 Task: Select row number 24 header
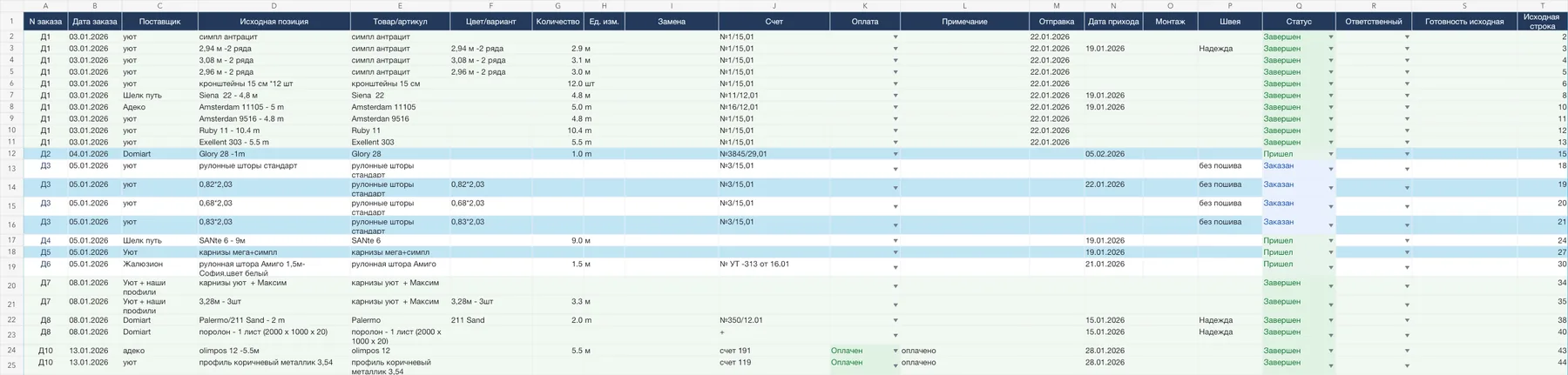click(x=11, y=351)
